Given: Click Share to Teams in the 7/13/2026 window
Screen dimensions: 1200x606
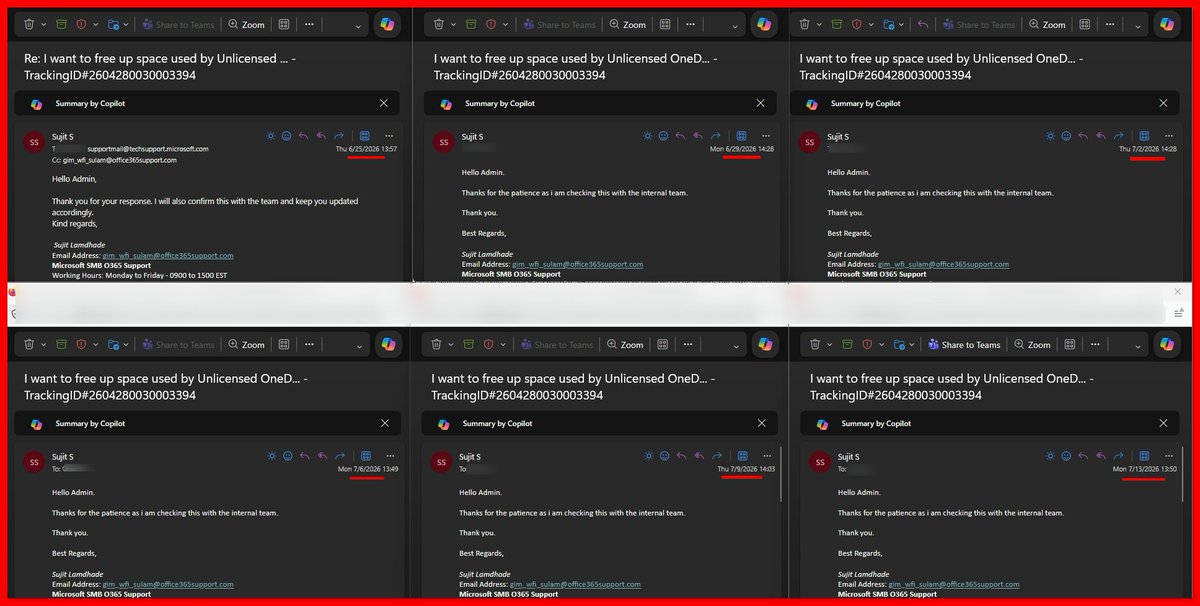Looking at the screenshot, I should tap(964, 344).
